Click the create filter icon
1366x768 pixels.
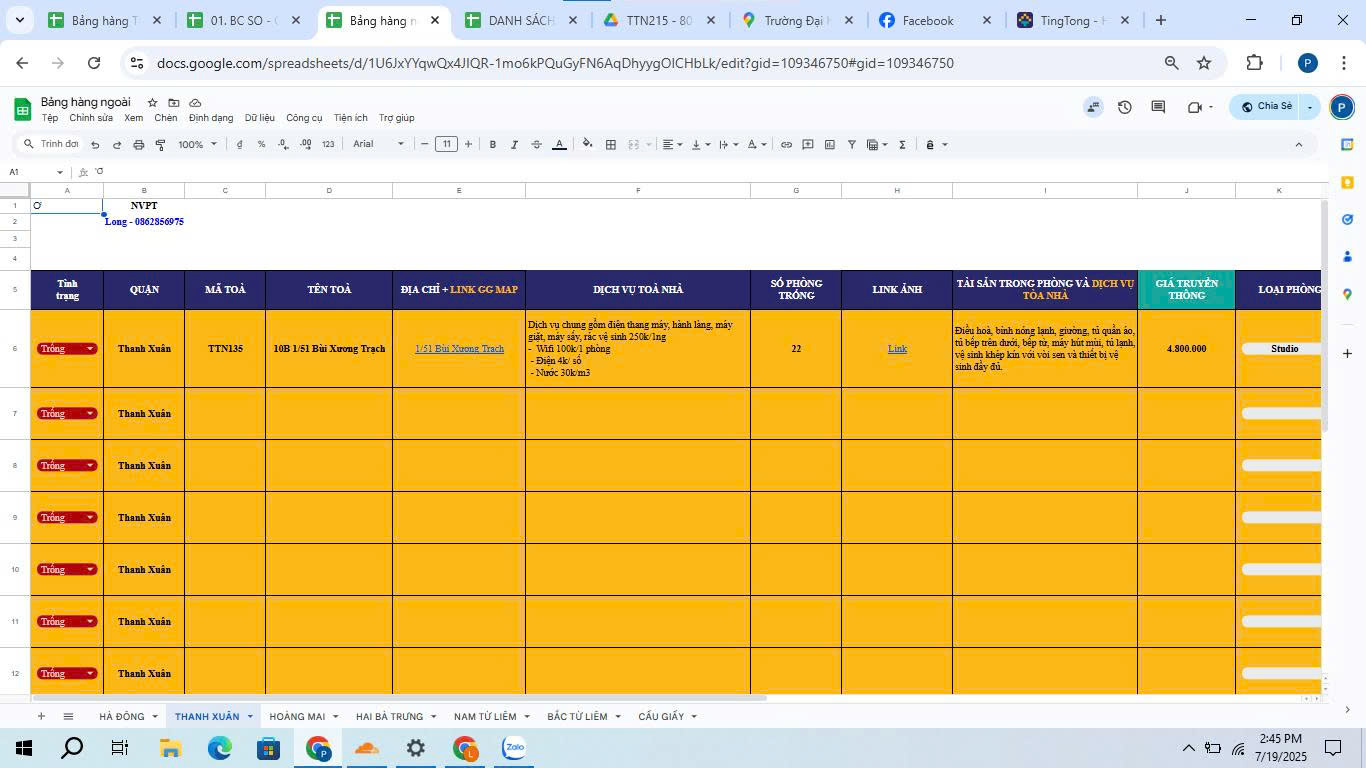[851, 145]
